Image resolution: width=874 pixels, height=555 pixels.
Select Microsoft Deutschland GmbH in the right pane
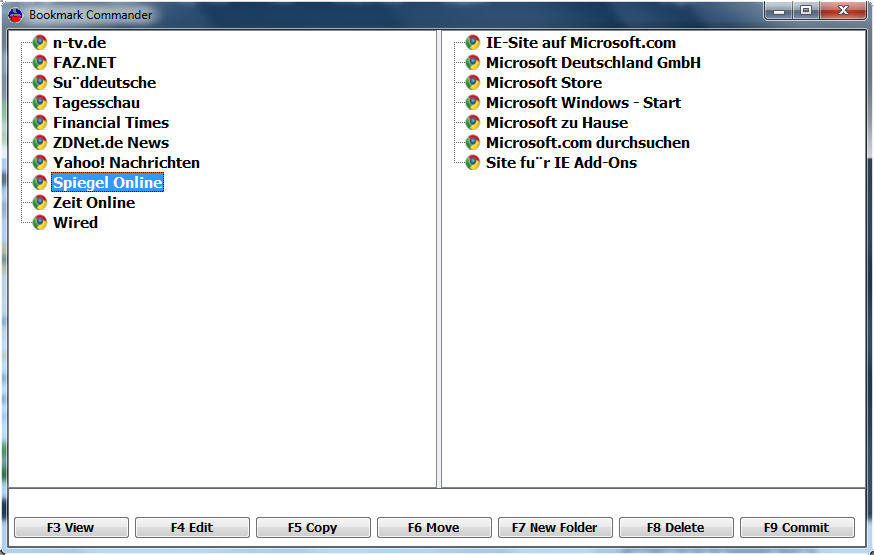(593, 63)
